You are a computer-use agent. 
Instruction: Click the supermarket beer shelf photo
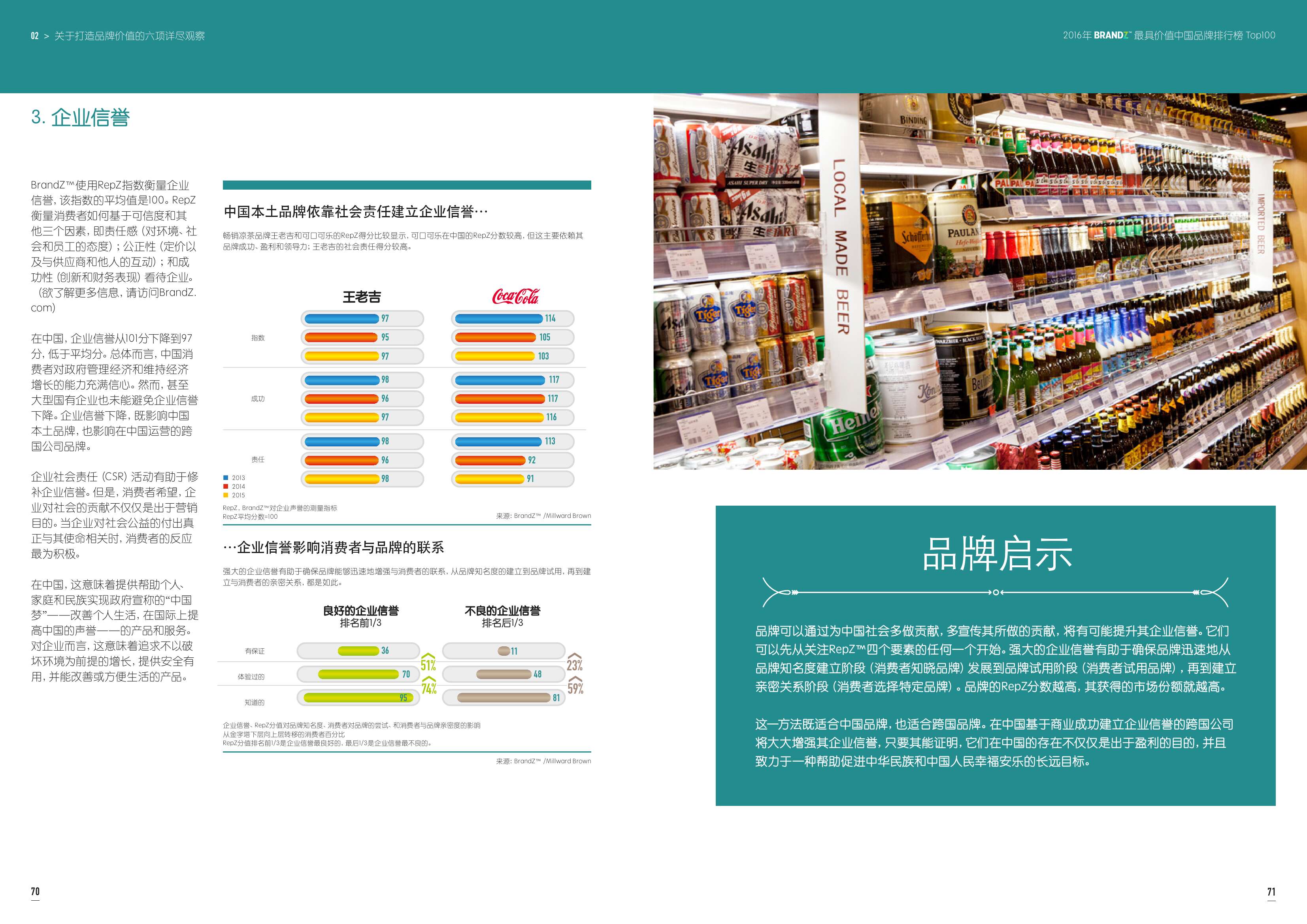pos(980,282)
